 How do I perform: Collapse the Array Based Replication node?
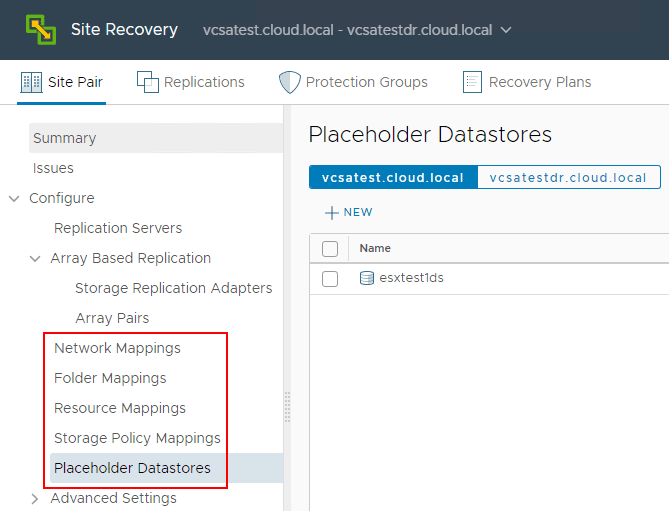click(x=35, y=258)
